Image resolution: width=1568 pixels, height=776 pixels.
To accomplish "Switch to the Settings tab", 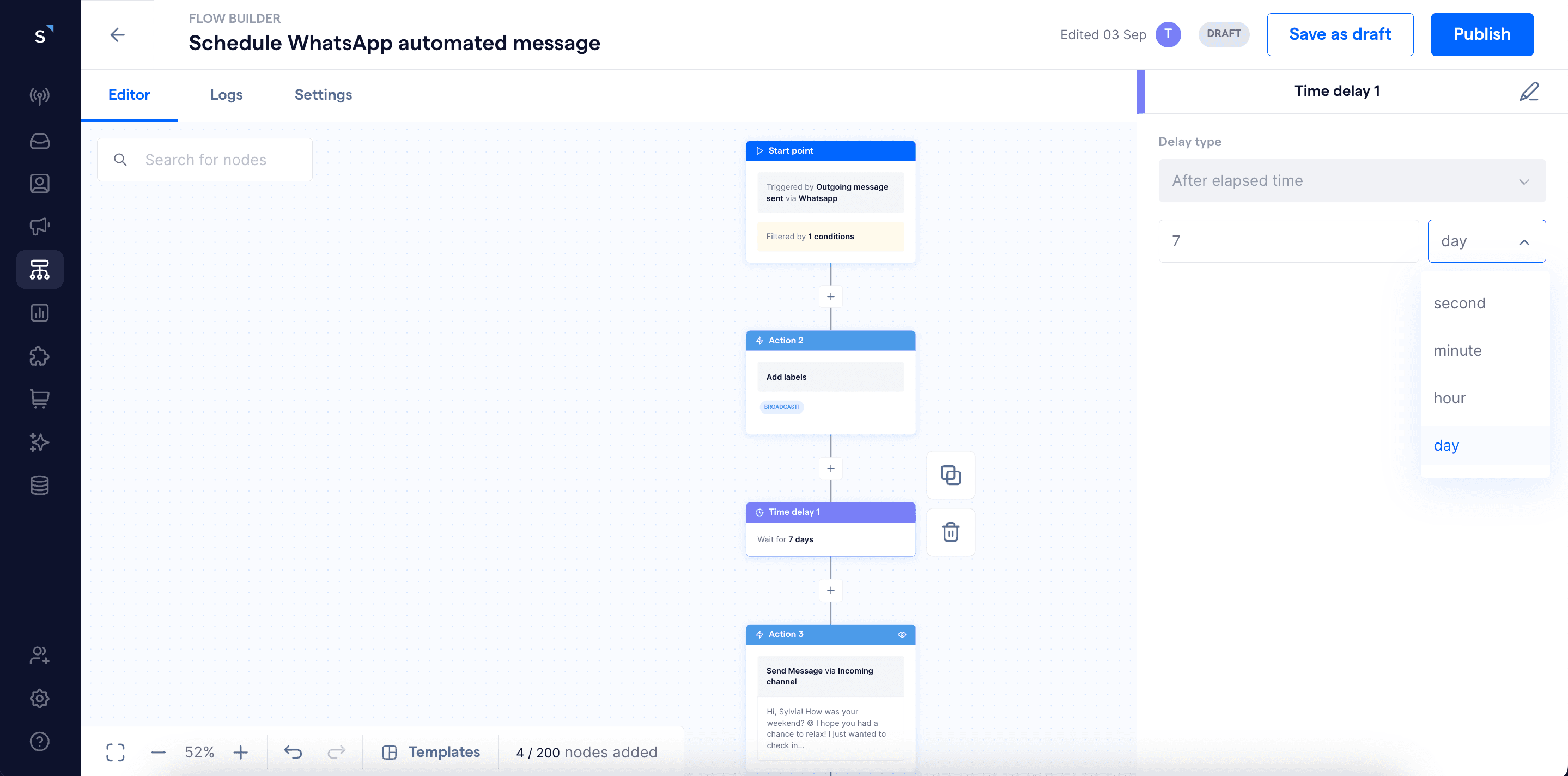I will pyautogui.click(x=323, y=94).
